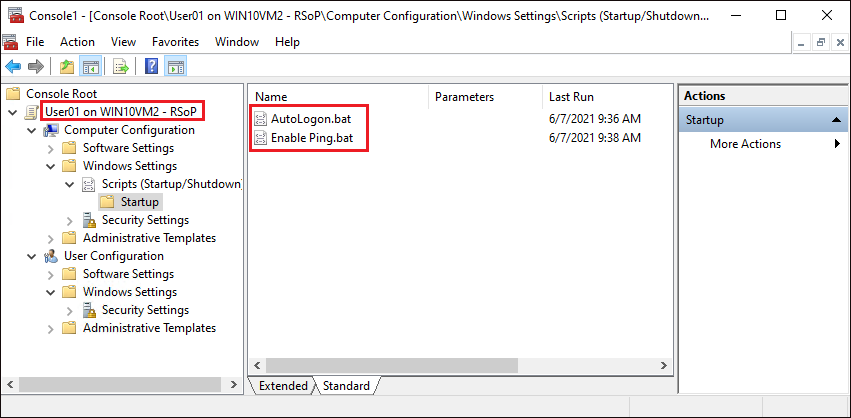This screenshot has width=851, height=418.
Task: Collapse the Computer Configuration tree node
Action: [32, 130]
